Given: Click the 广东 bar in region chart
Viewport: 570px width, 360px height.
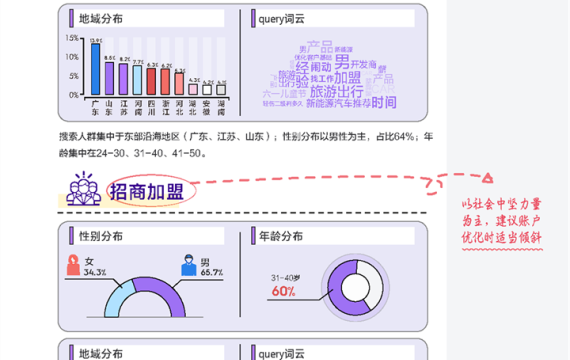Looking at the screenshot, I should tap(96, 69).
